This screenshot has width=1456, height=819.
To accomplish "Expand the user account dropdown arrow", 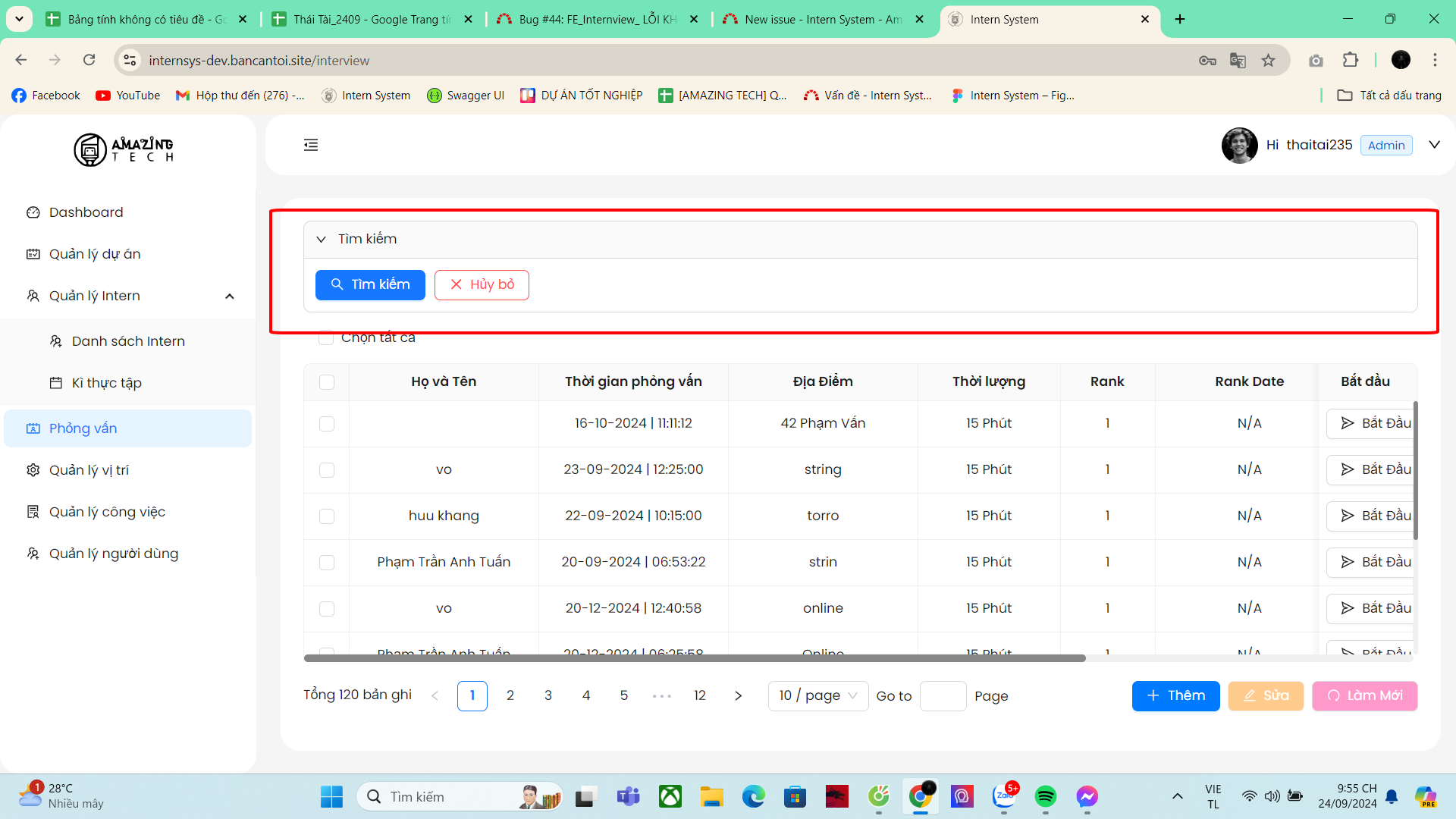I will pos(1434,145).
